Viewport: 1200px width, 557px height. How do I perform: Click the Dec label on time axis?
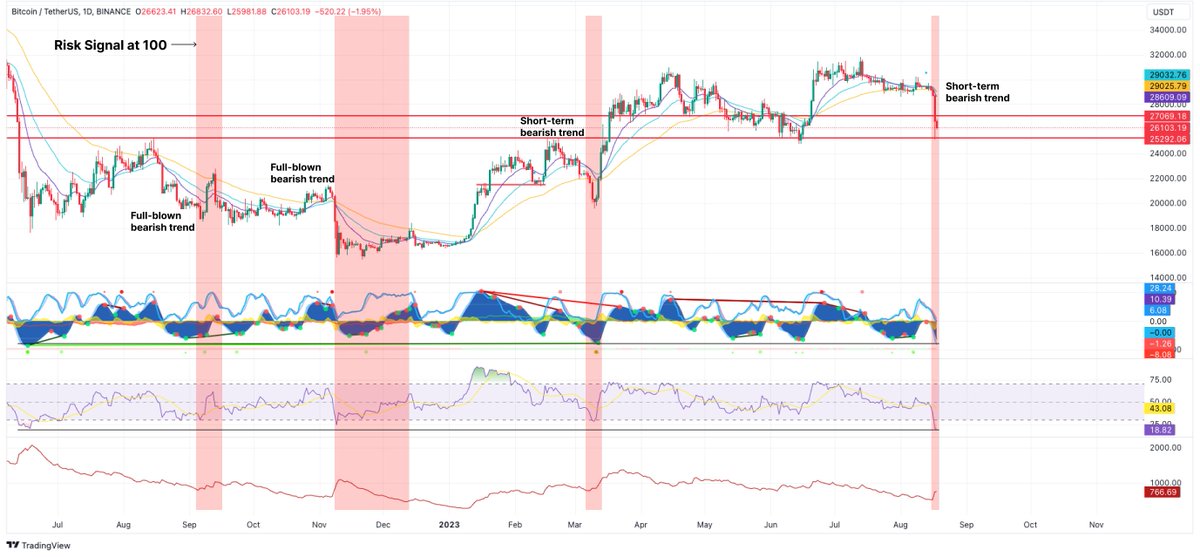(383, 523)
